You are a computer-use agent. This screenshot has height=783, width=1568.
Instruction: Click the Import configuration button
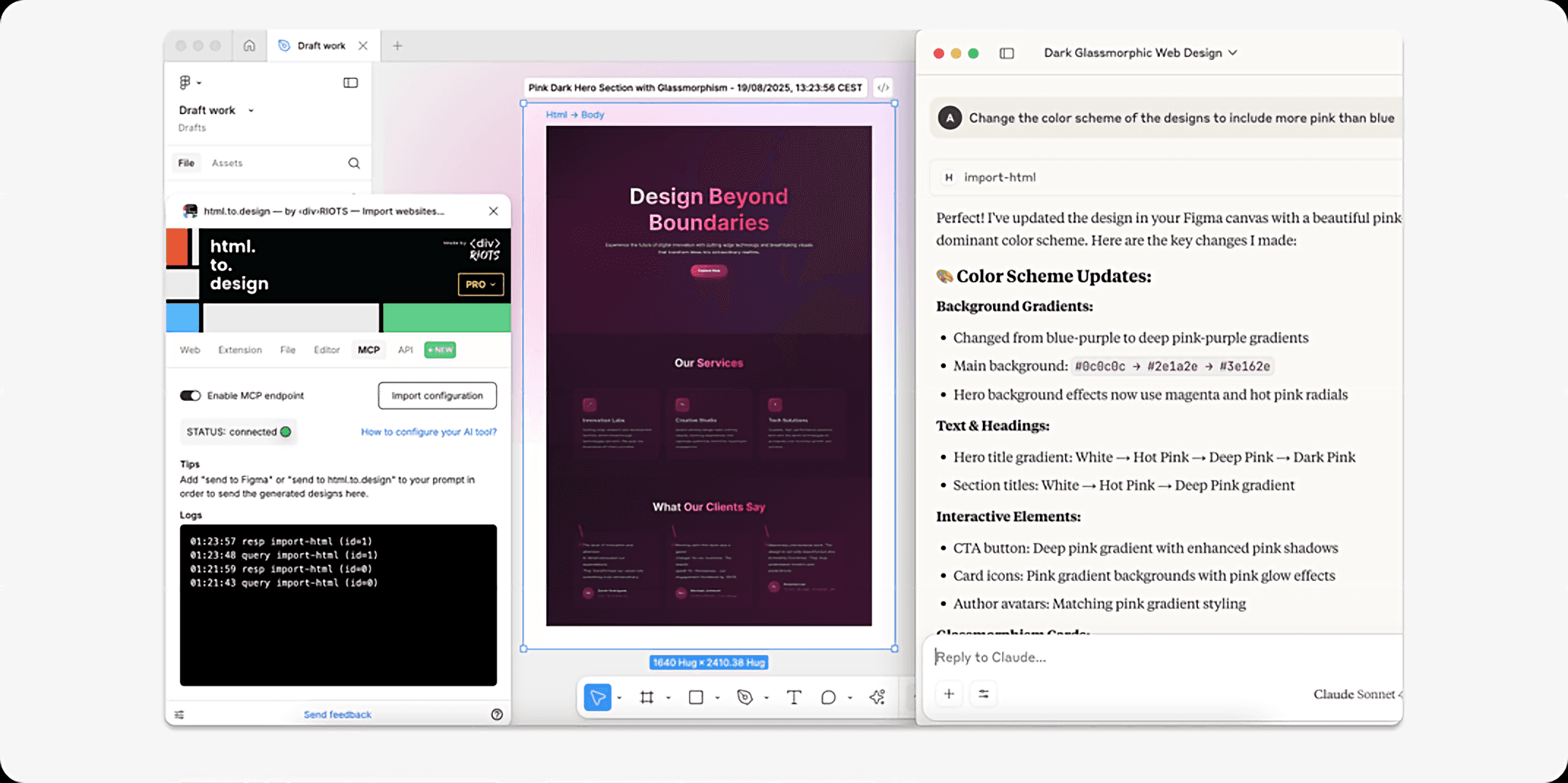click(x=437, y=396)
